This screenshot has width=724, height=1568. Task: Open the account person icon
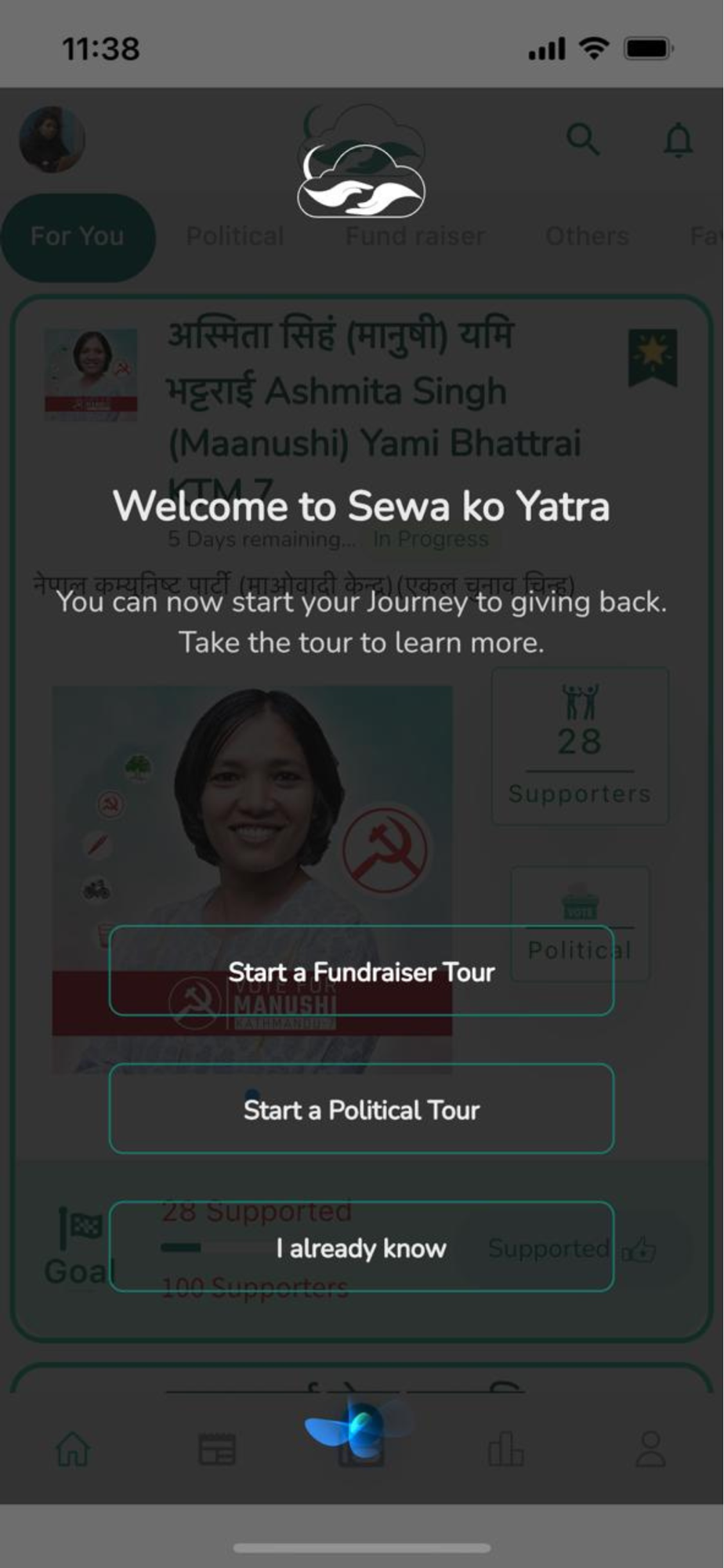click(x=650, y=1449)
